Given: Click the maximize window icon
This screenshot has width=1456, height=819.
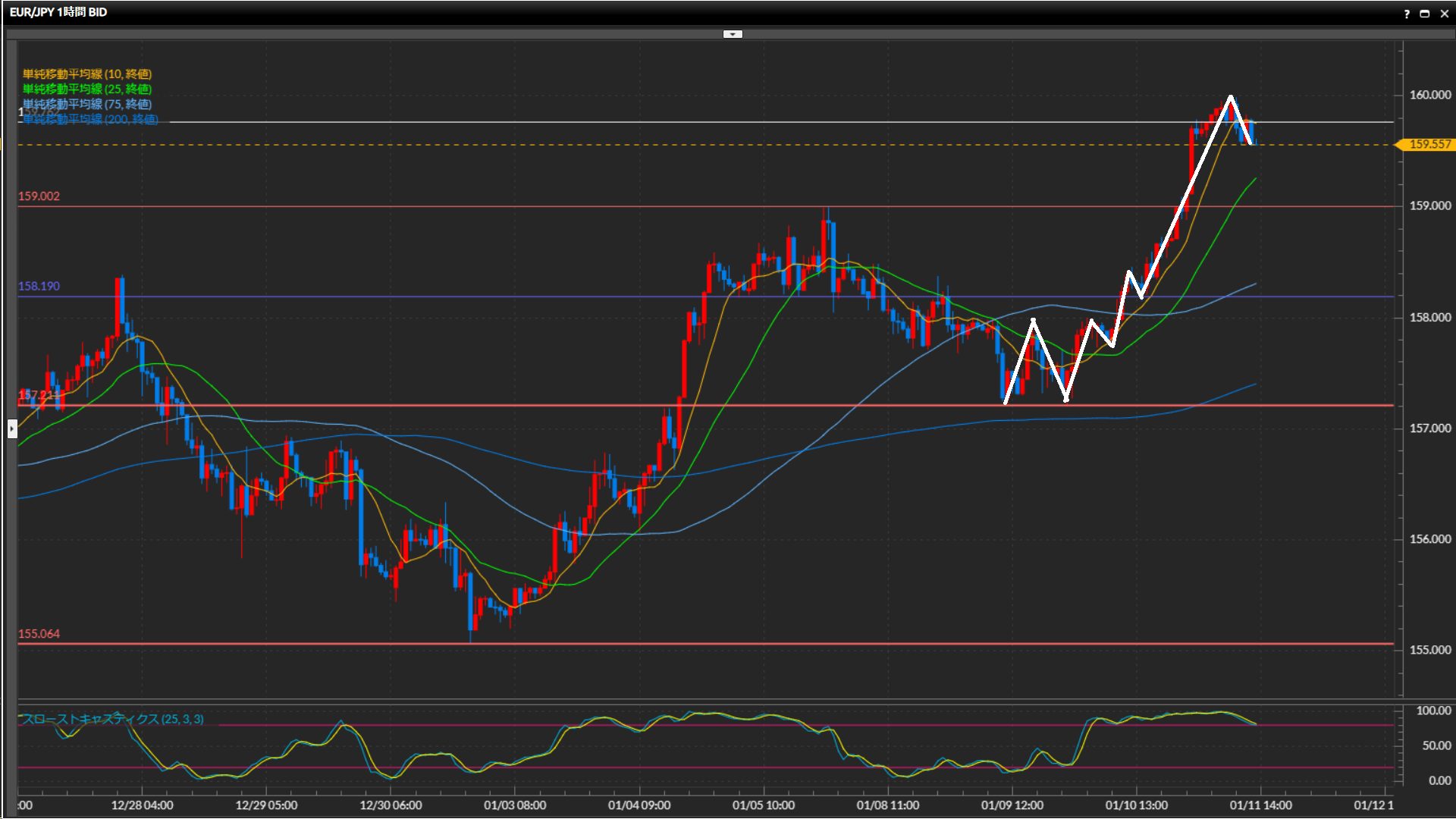Looking at the screenshot, I should point(1424,14).
